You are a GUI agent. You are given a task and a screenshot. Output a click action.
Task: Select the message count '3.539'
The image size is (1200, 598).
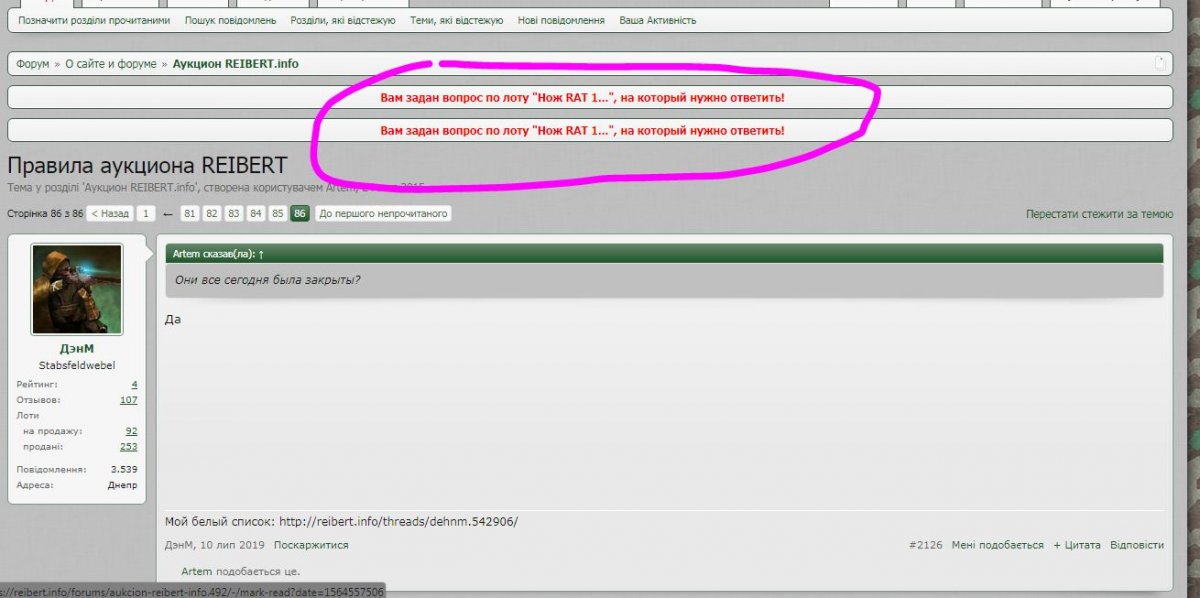124,469
